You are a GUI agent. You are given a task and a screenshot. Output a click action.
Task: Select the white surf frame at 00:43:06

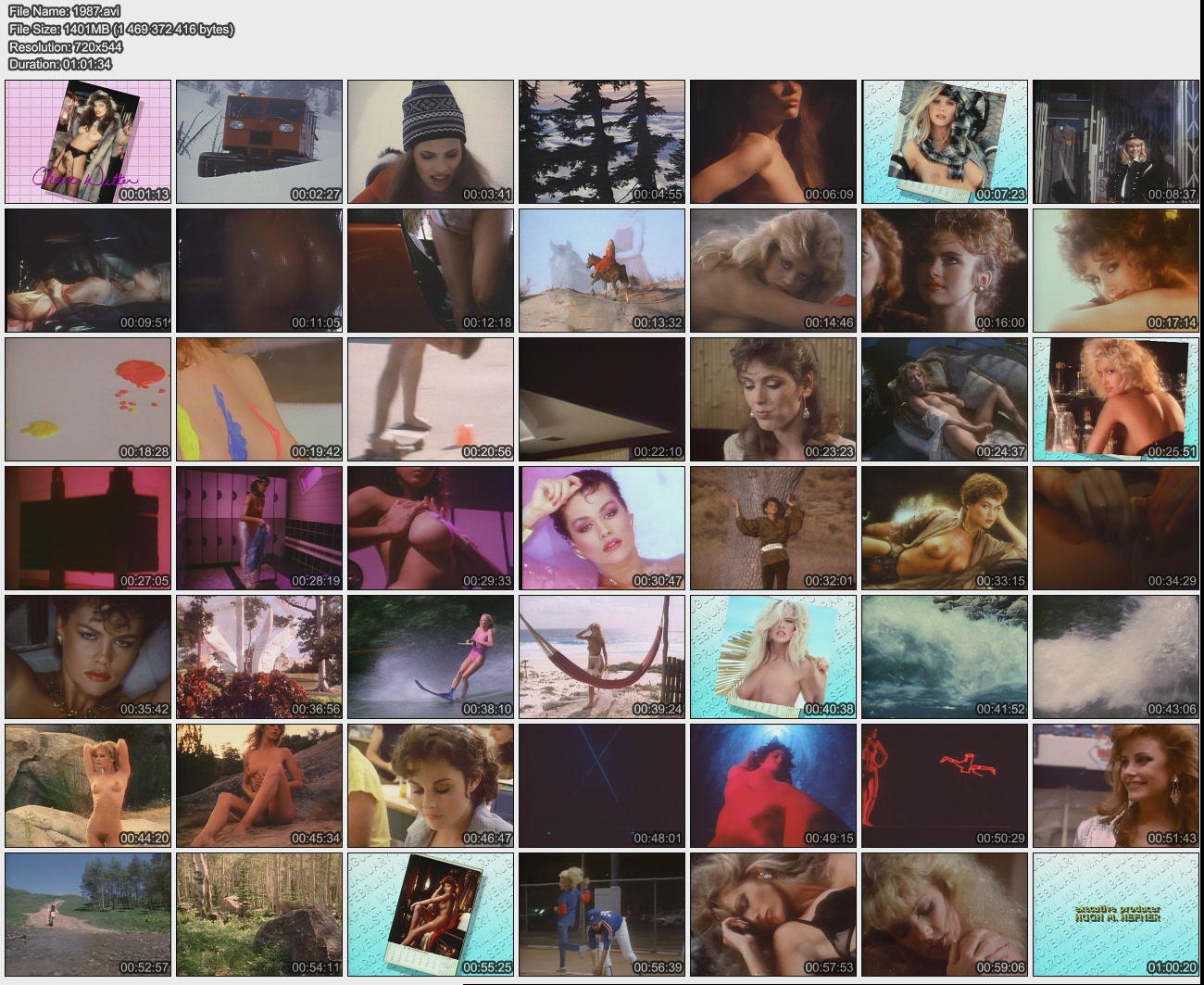click(x=1116, y=656)
